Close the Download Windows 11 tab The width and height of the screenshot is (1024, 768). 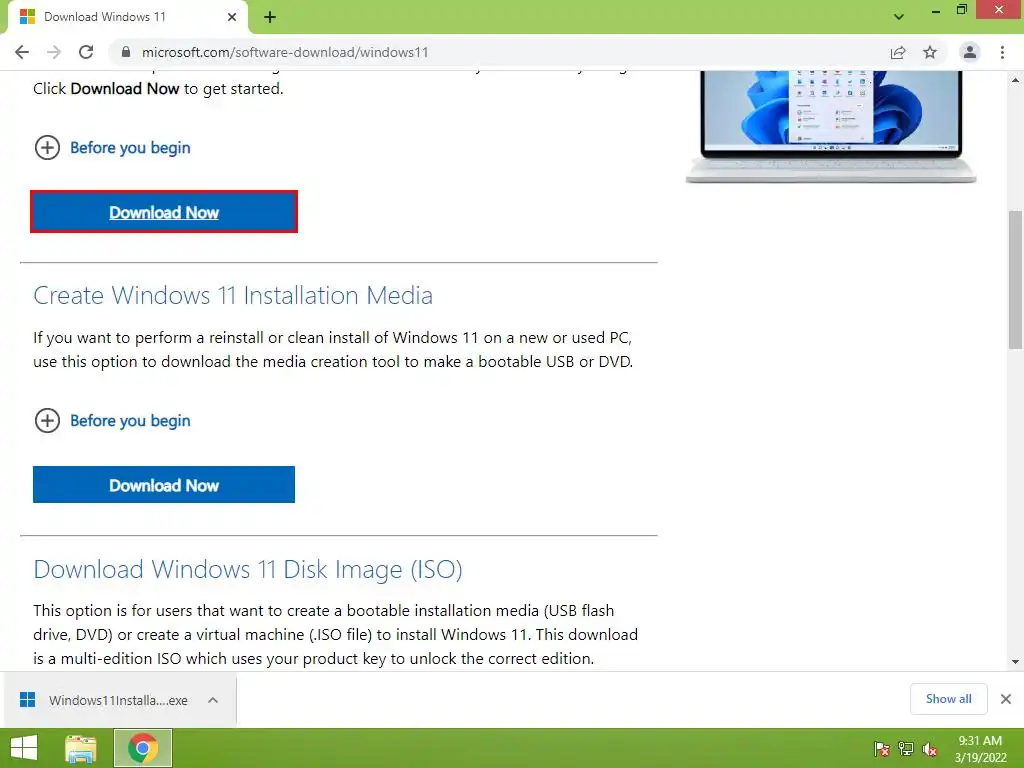[x=232, y=17]
